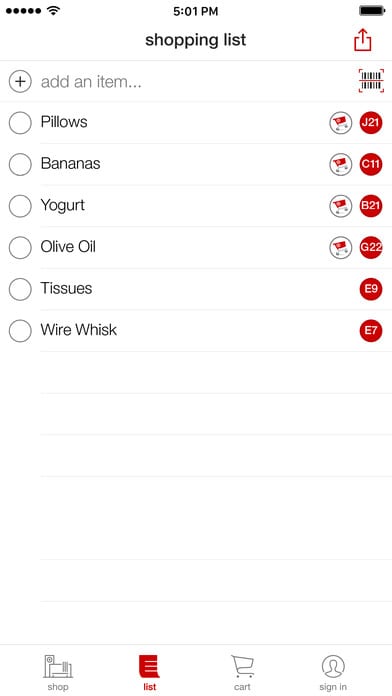Tap the cart icon beside Pillows
Screen dimensions: 392x696
[x=341, y=123]
